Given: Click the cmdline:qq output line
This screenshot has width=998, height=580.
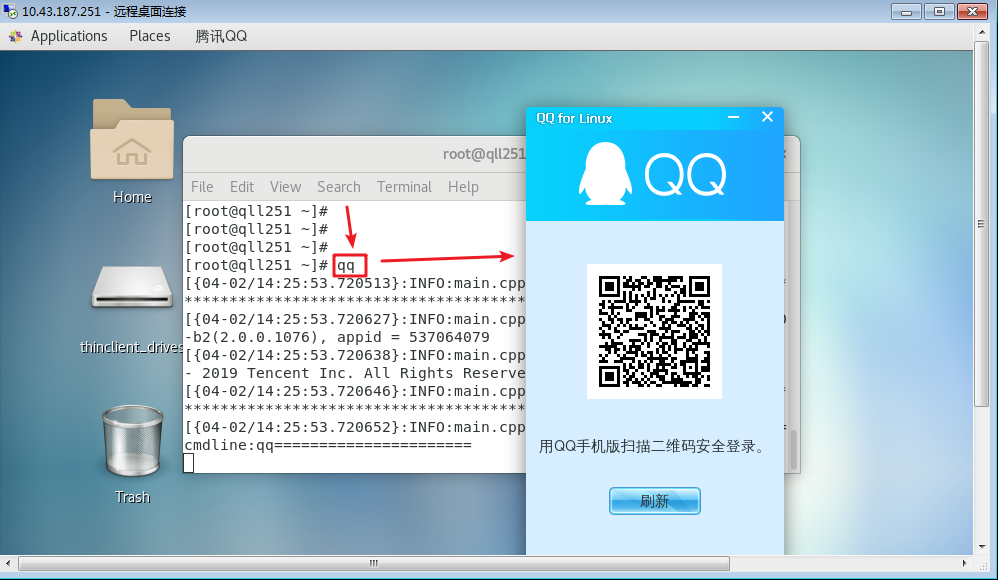Looking at the screenshot, I should click(328, 445).
